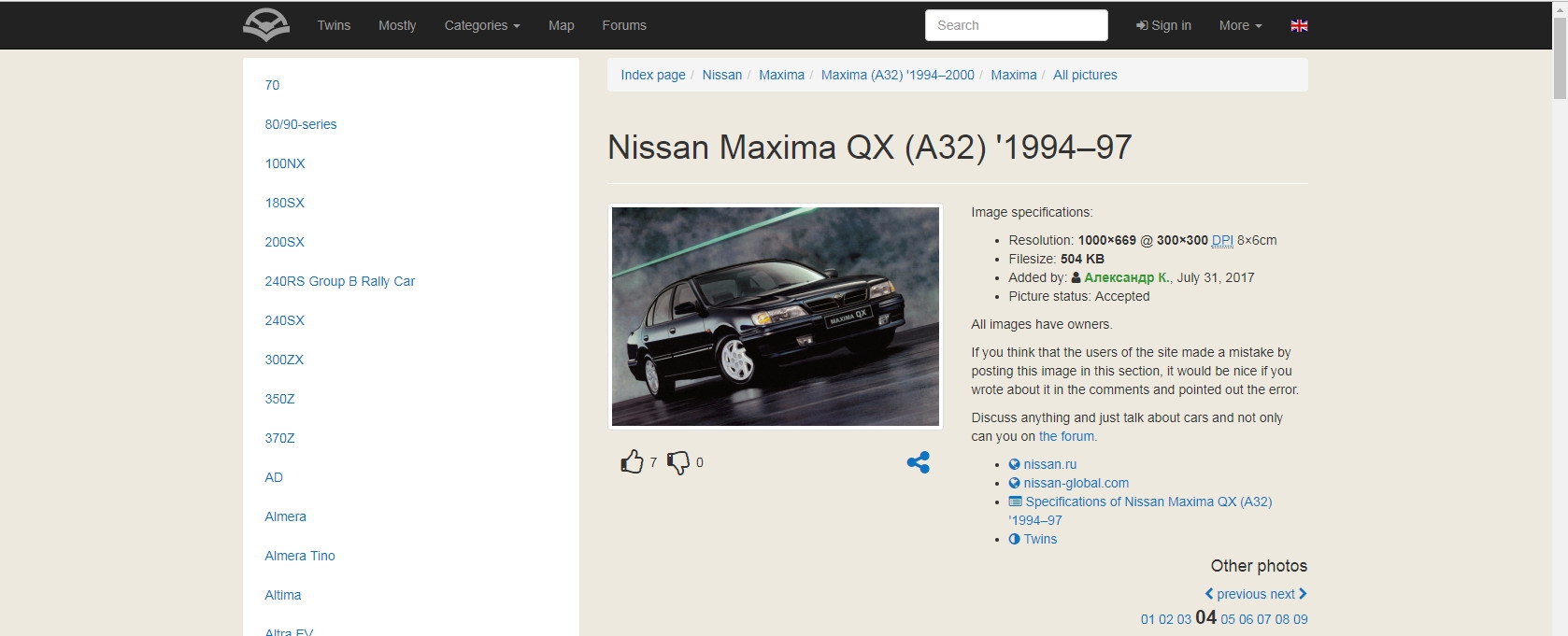
Task: Select Altima in sidebar list
Action: 283,595
